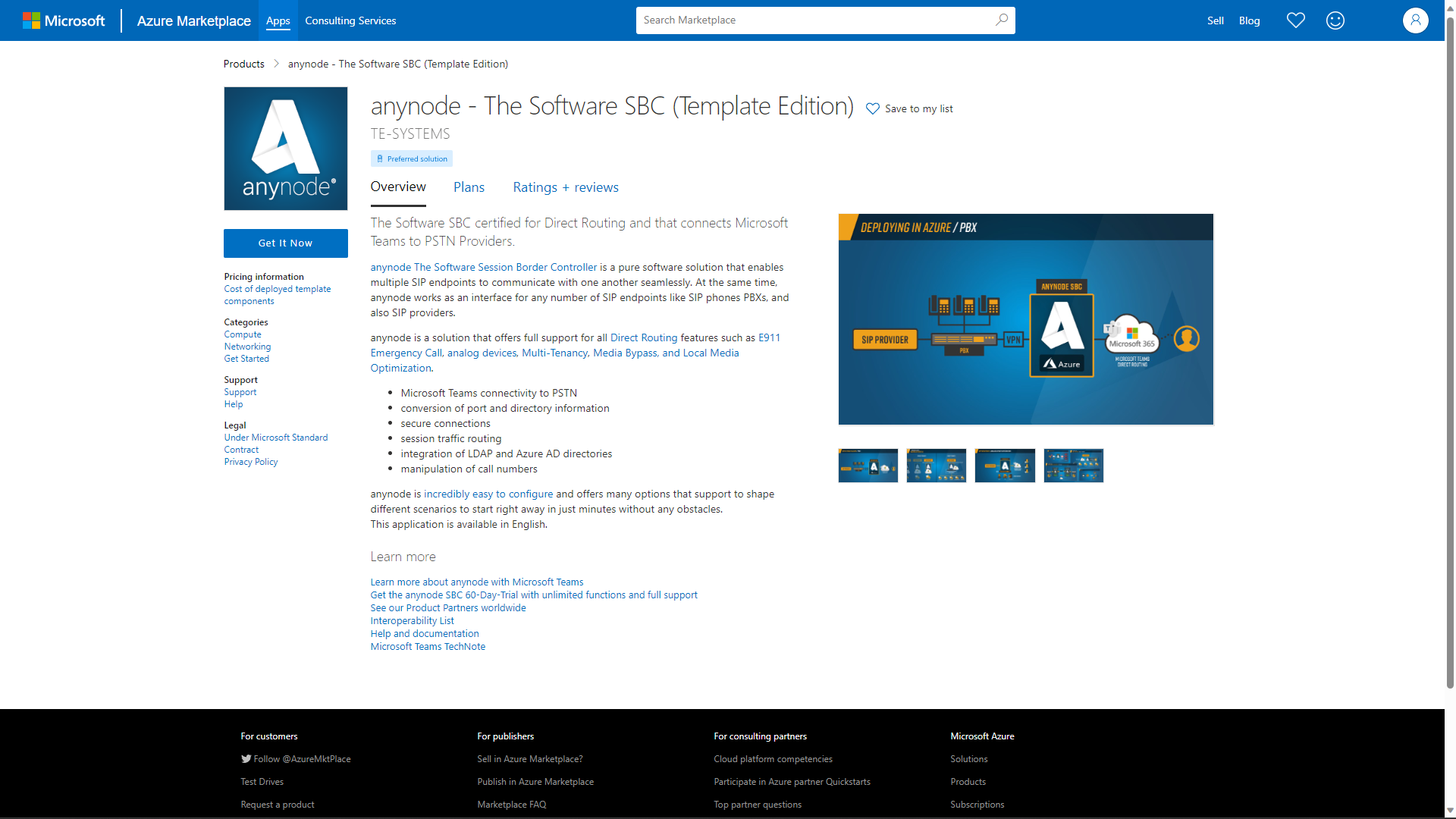
Task: Open Consulting Services in header
Action: click(x=350, y=20)
